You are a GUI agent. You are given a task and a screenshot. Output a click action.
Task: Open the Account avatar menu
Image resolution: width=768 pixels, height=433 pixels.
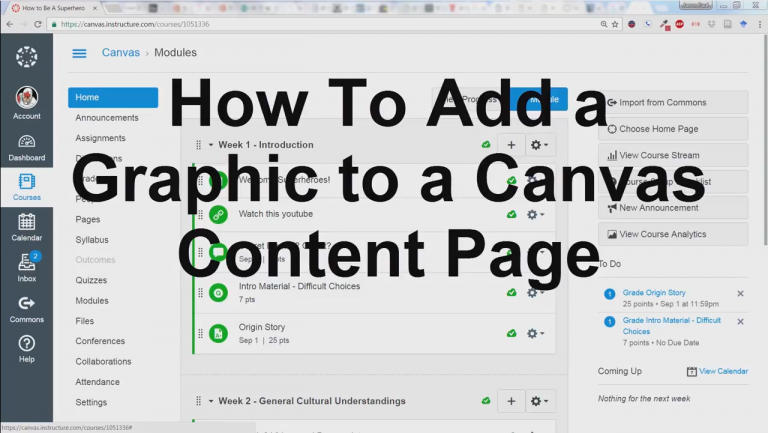(26, 103)
